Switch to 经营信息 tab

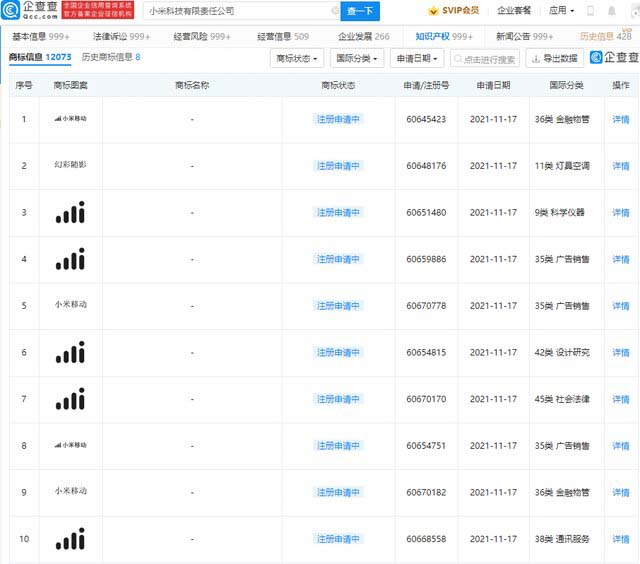283,37
